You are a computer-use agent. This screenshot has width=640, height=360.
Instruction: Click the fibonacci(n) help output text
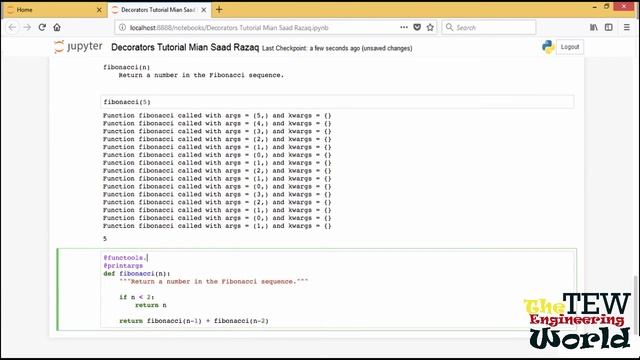(x=127, y=67)
